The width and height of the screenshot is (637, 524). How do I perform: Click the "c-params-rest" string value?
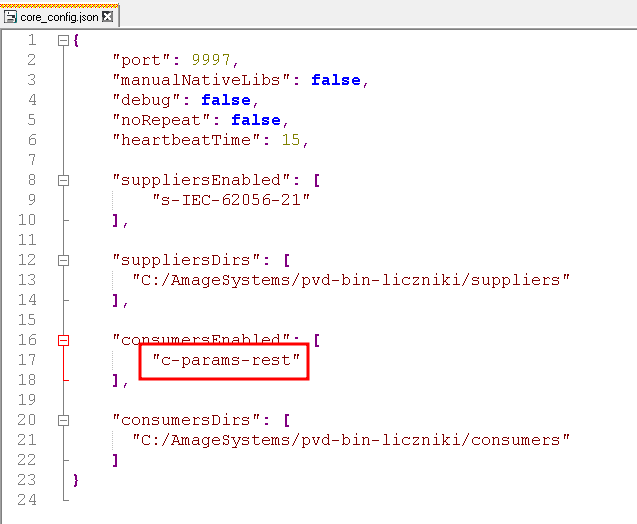click(x=226, y=360)
